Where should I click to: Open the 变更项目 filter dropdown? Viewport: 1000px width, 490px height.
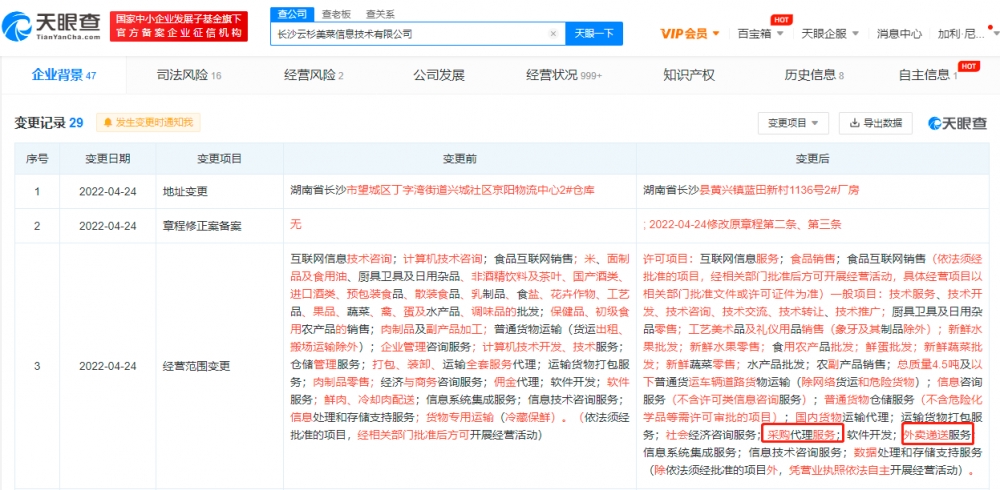point(793,122)
